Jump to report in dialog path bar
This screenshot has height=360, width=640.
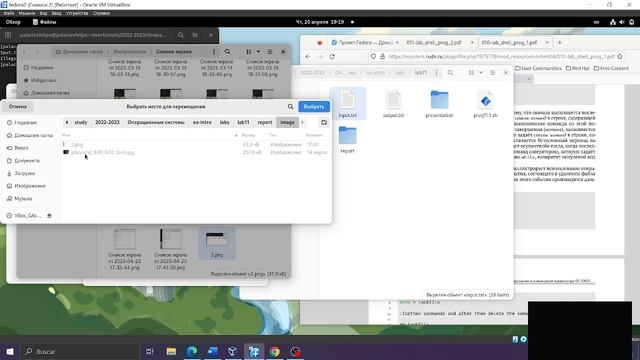click(264, 122)
